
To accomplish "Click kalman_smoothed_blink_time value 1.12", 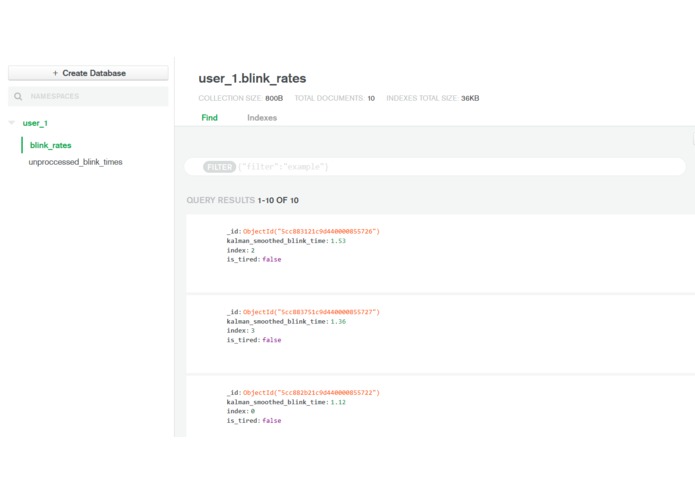I will click(338, 402).
